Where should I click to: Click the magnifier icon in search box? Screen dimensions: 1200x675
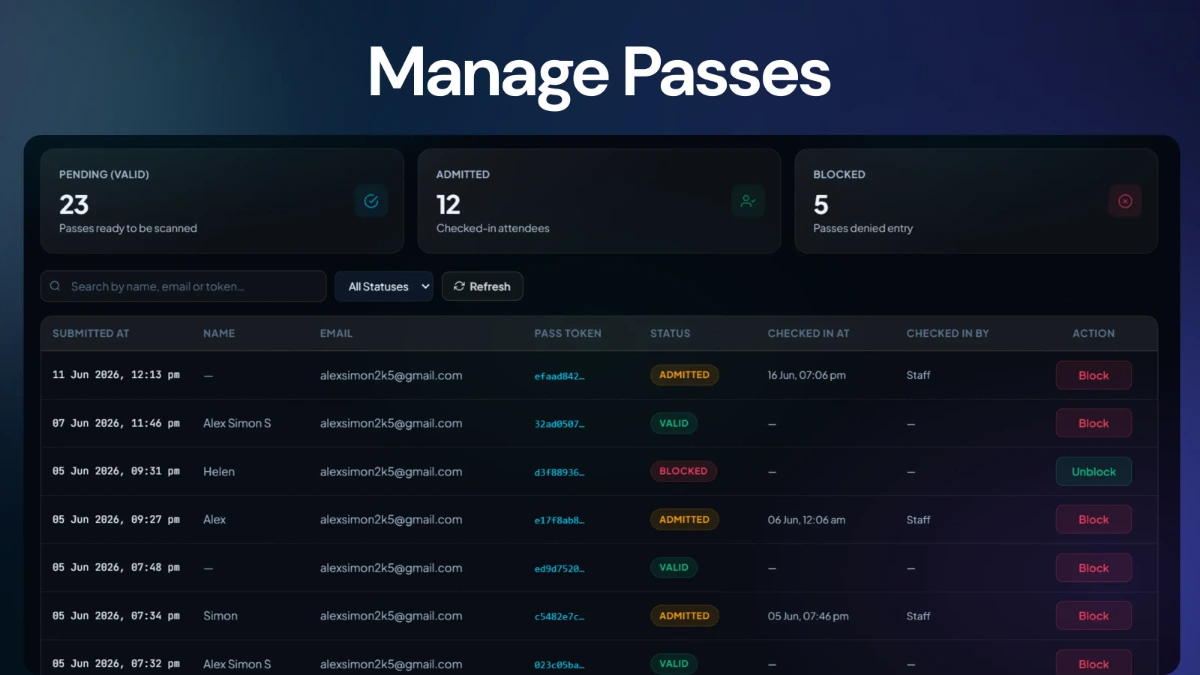pos(55,286)
